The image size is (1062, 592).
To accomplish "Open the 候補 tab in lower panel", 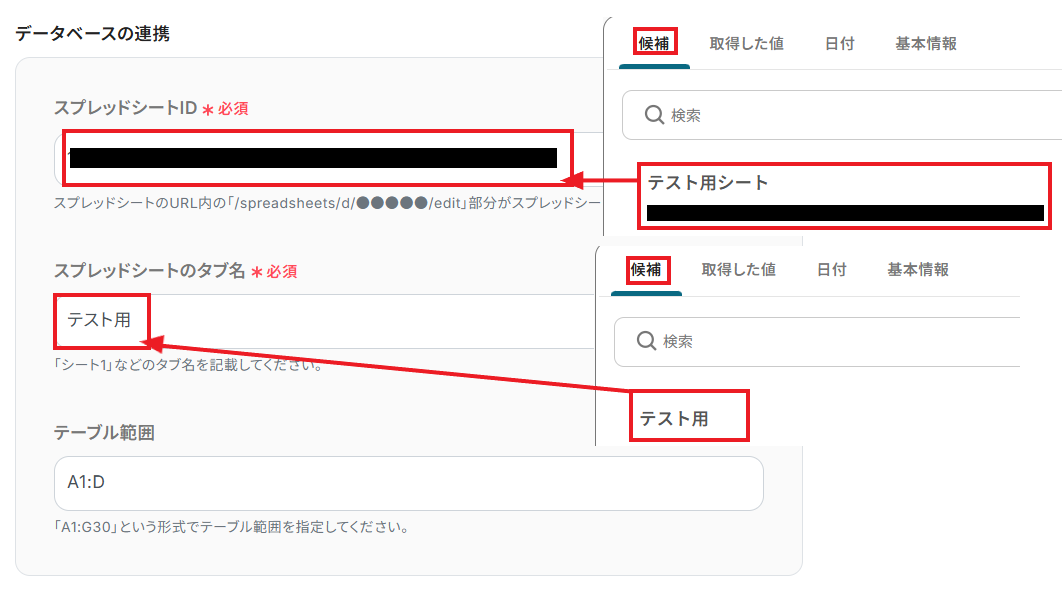I will (x=646, y=270).
